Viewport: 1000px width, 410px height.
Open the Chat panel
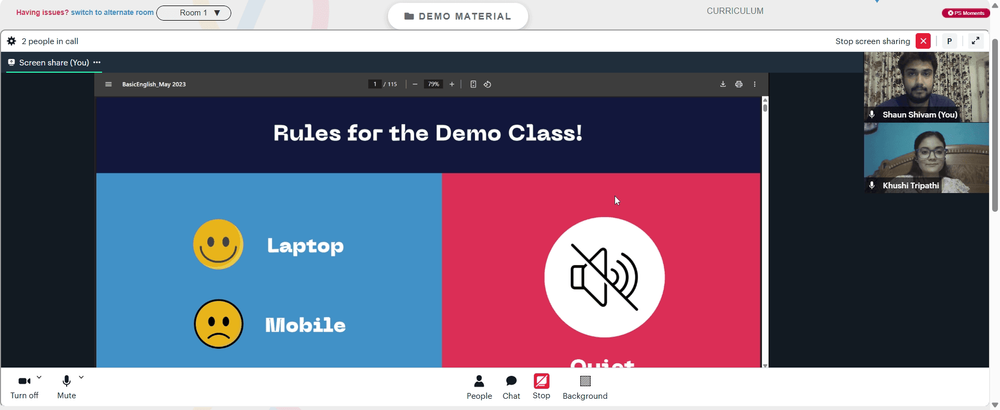point(511,387)
